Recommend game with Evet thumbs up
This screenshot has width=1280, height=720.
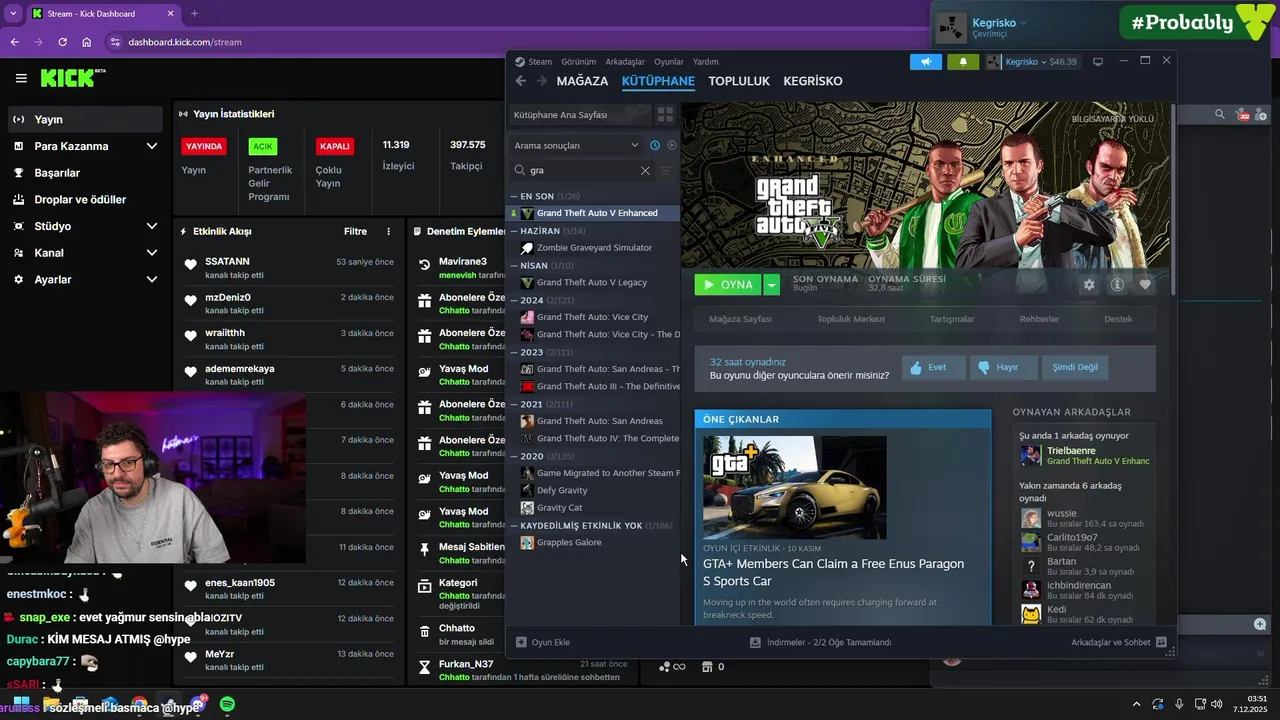(933, 367)
